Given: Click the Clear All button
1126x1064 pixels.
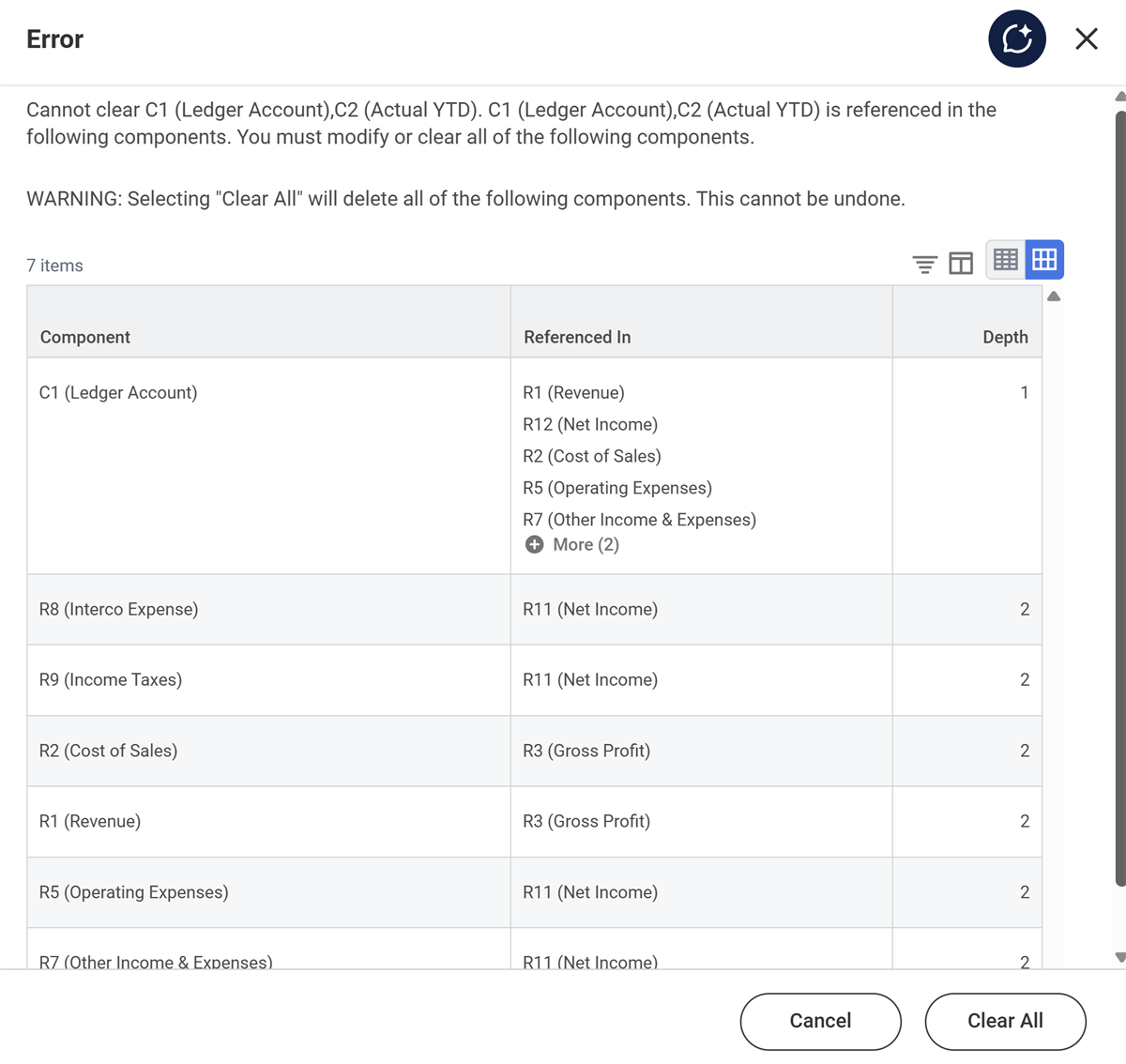Looking at the screenshot, I should point(1006,1022).
